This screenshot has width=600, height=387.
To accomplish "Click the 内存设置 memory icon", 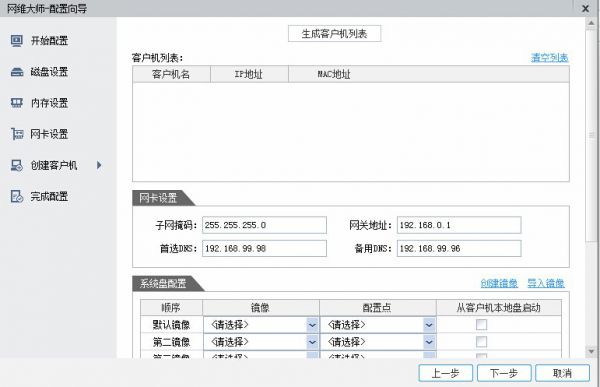I will pos(16,103).
